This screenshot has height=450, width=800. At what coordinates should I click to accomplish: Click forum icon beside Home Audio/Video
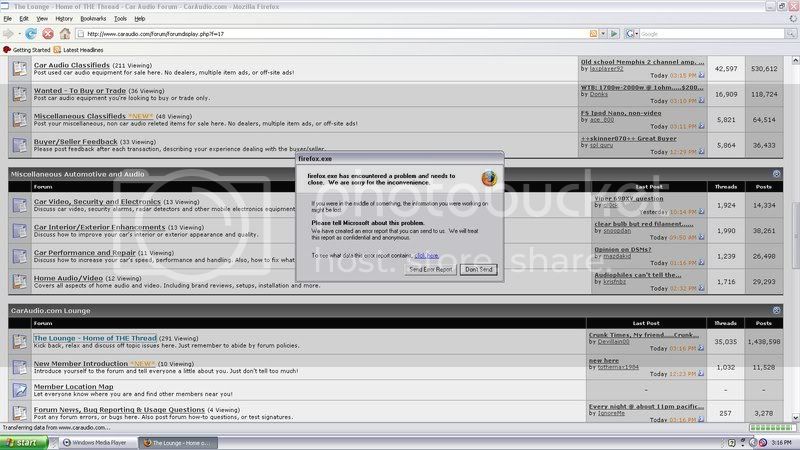20,282
